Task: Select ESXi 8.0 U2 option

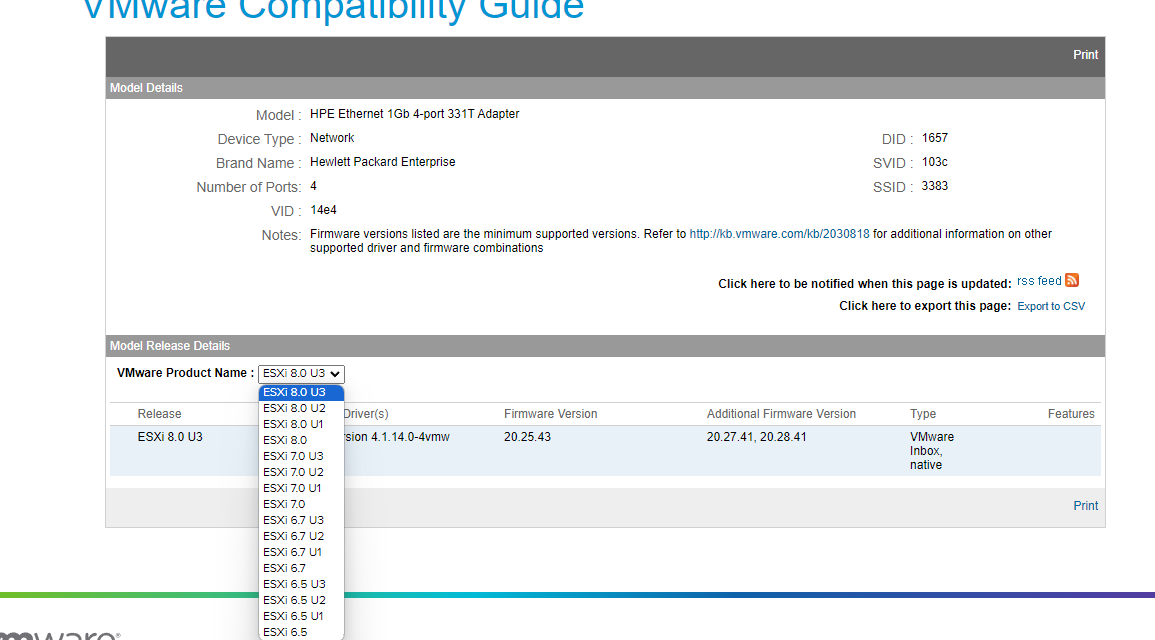Action: [x=301, y=408]
